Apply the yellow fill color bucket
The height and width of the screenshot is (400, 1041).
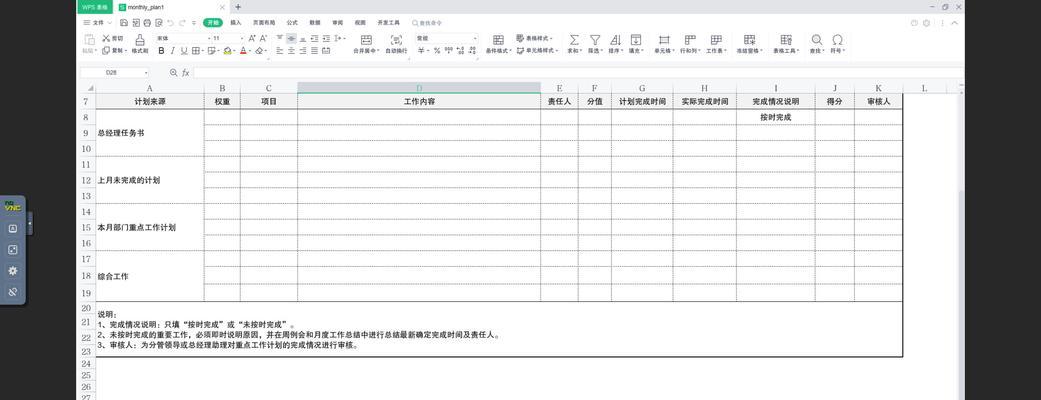coord(228,50)
